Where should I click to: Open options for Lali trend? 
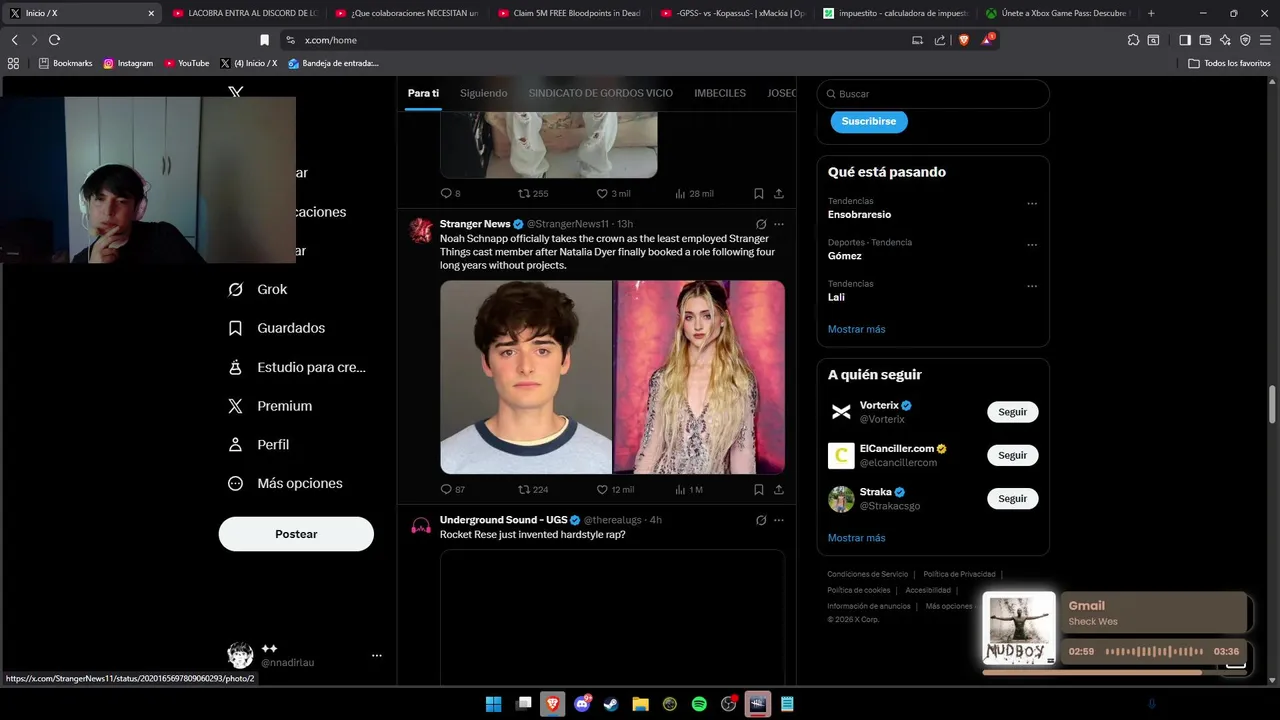tap(1032, 286)
